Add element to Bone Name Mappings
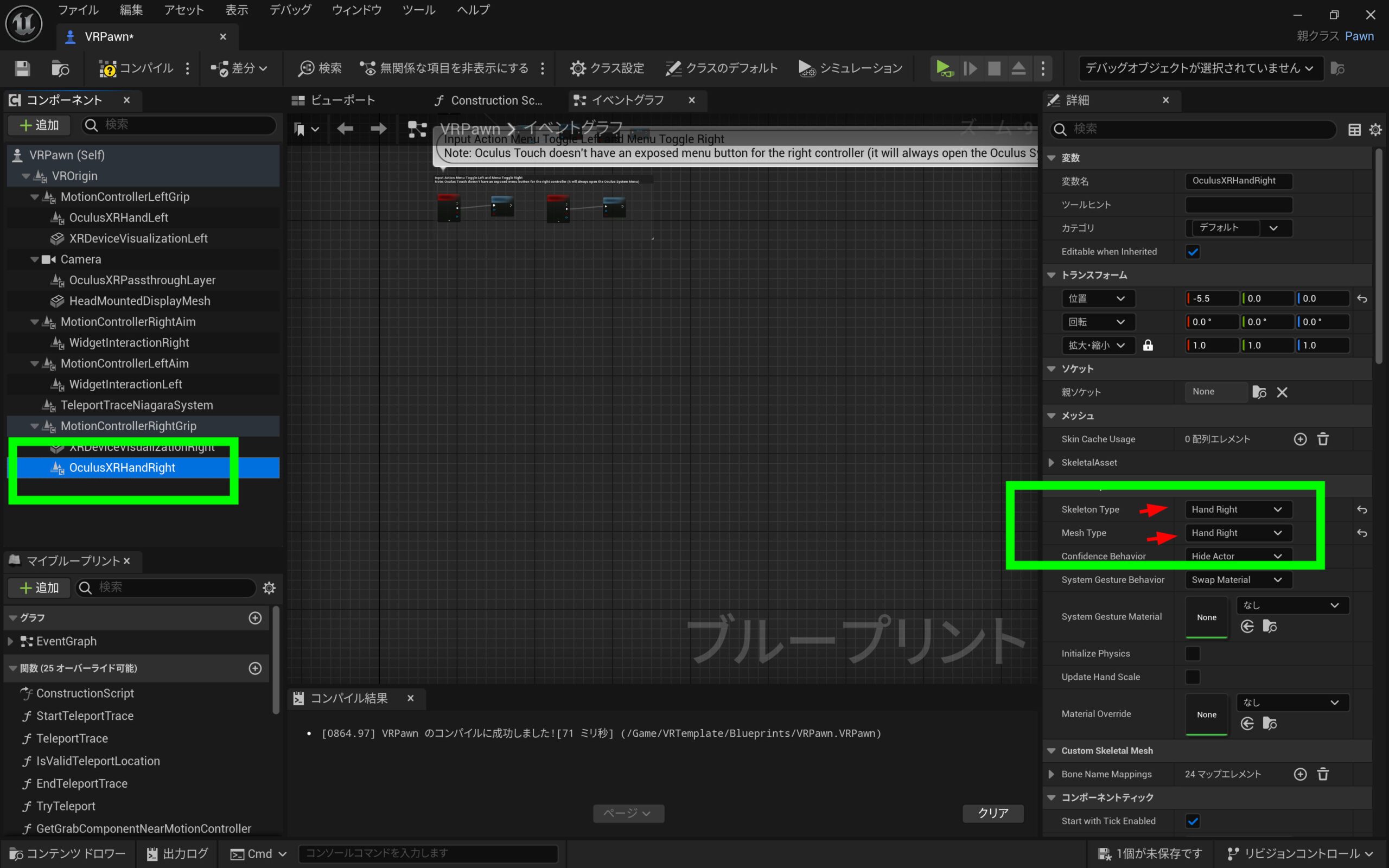This screenshot has height=868, width=1389. coord(1300,774)
